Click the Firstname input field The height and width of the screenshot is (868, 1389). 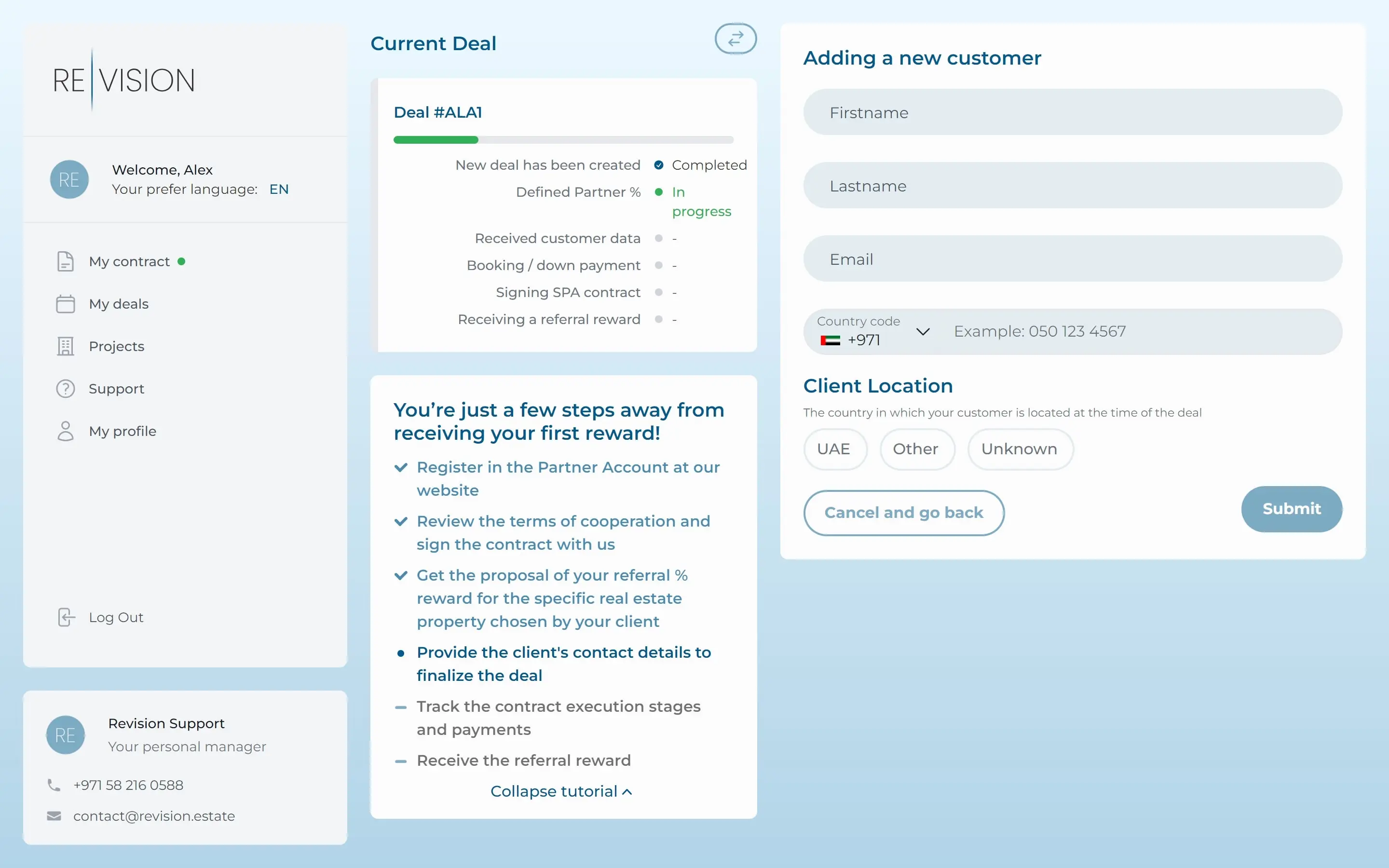(x=1072, y=112)
